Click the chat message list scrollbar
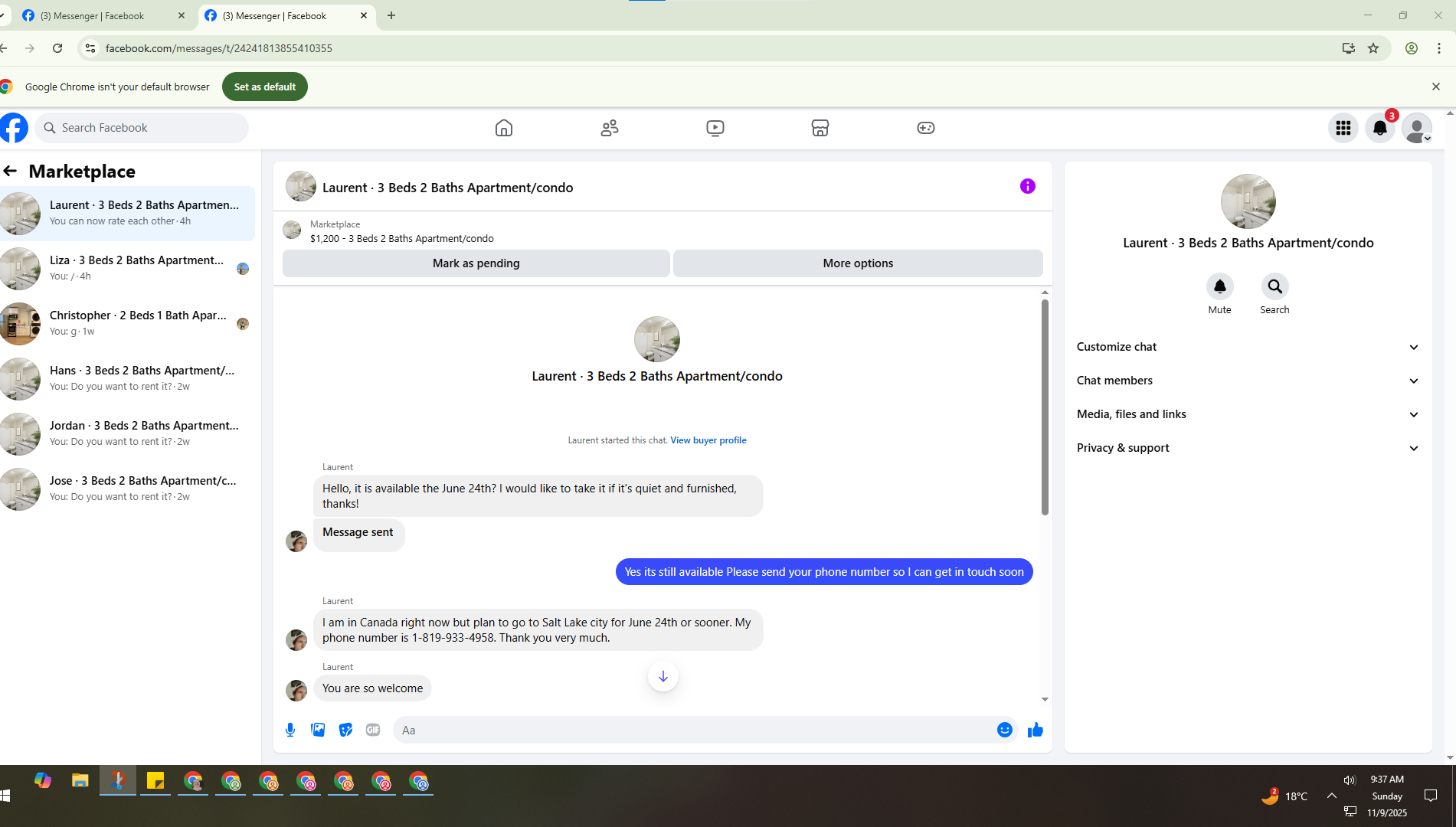The height and width of the screenshot is (827, 1456). (x=1045, y=407)
